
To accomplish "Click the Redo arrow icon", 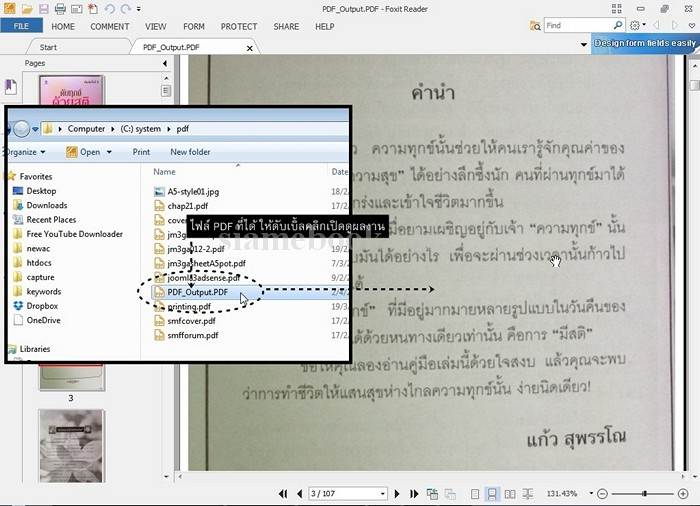I will coord(125,8).
